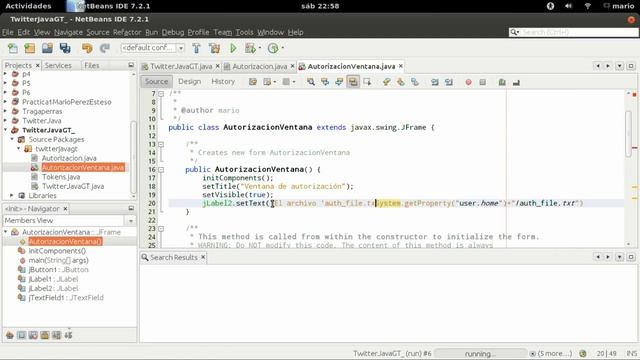Close the Search Results tab
The width and height of the screenshot is (640, 360).
pyautogui.click(x=203, y=258)
